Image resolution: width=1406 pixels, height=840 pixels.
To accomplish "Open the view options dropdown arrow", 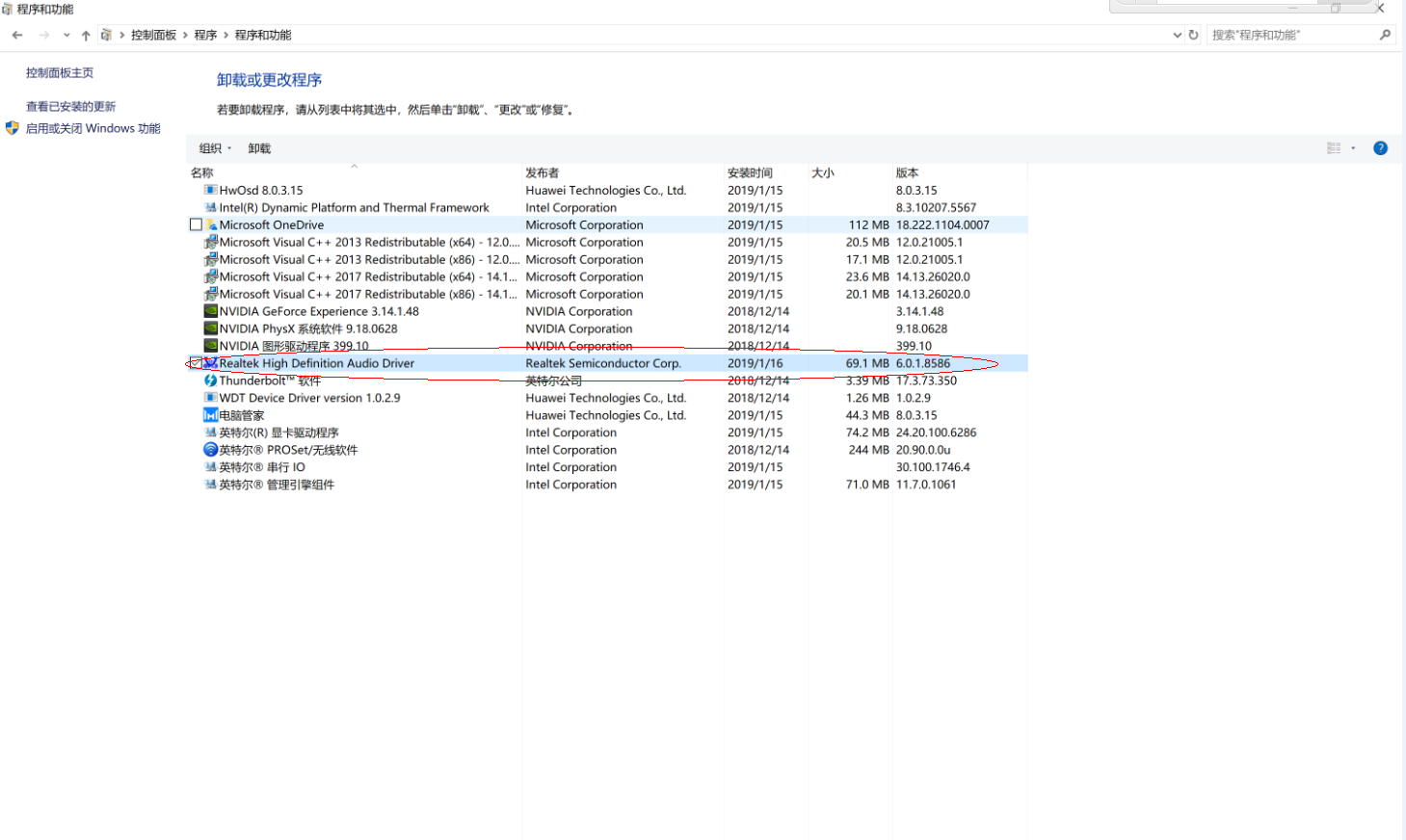I will click(1353, 148).
